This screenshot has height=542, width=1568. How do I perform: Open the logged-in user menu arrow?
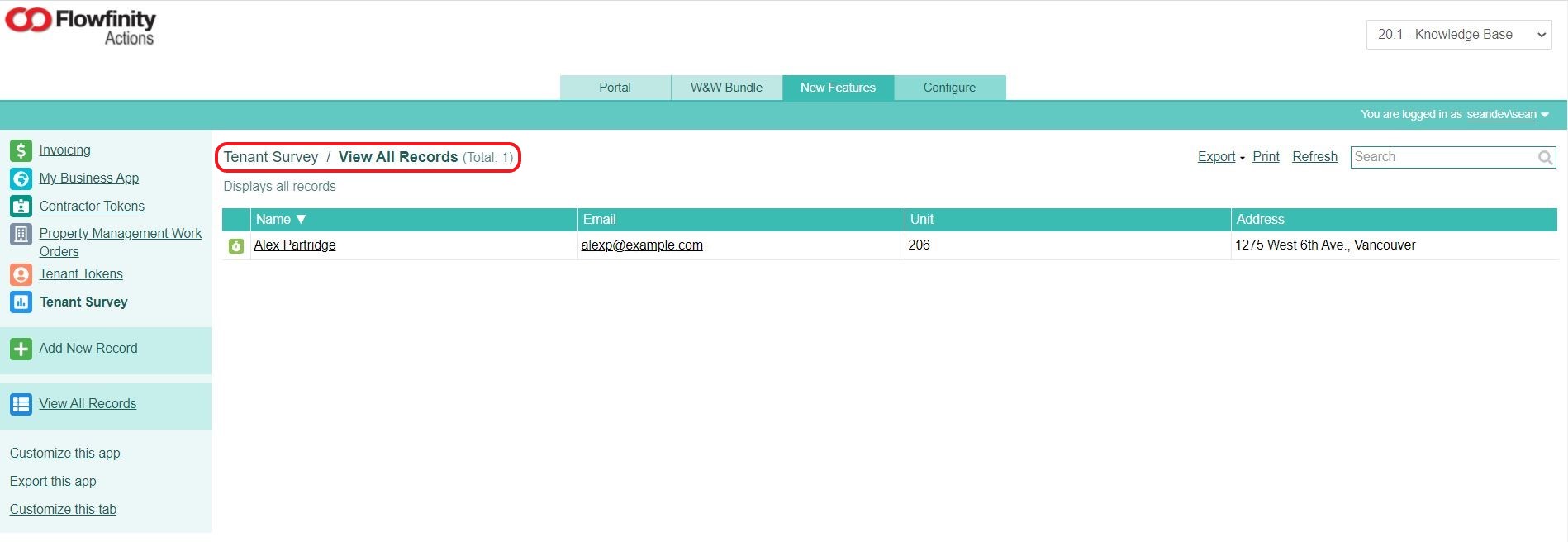point(1545,115)
